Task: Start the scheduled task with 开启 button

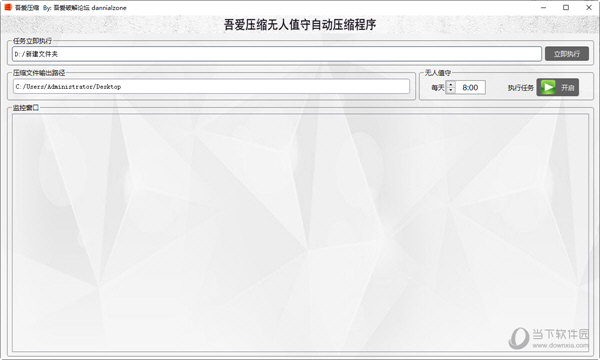Action: (x=558, y=87)
